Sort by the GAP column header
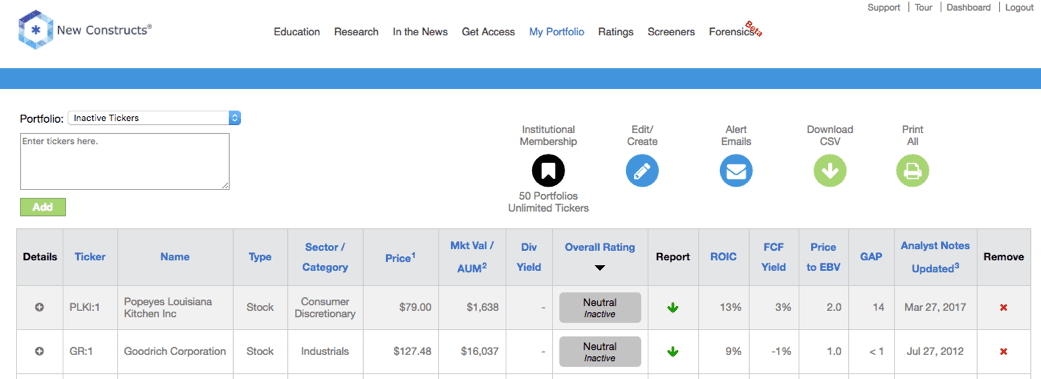 pyautogui.click(x=870, y=257)
